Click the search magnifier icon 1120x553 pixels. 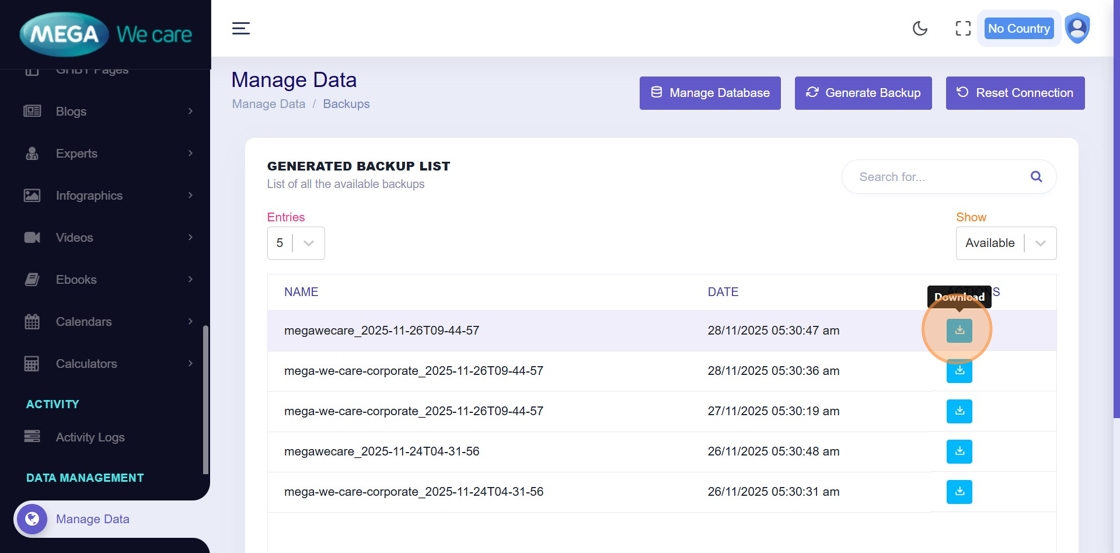[1036, 177]
